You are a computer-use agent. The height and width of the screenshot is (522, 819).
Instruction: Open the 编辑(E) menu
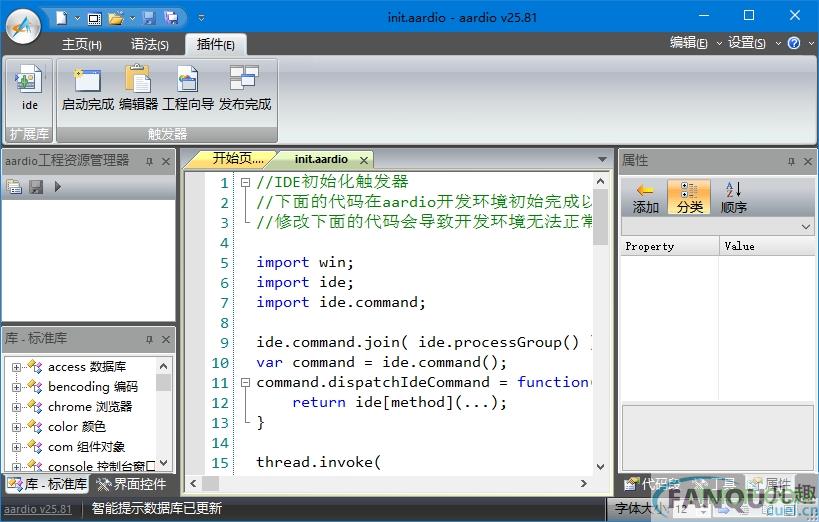click(689, 43)
